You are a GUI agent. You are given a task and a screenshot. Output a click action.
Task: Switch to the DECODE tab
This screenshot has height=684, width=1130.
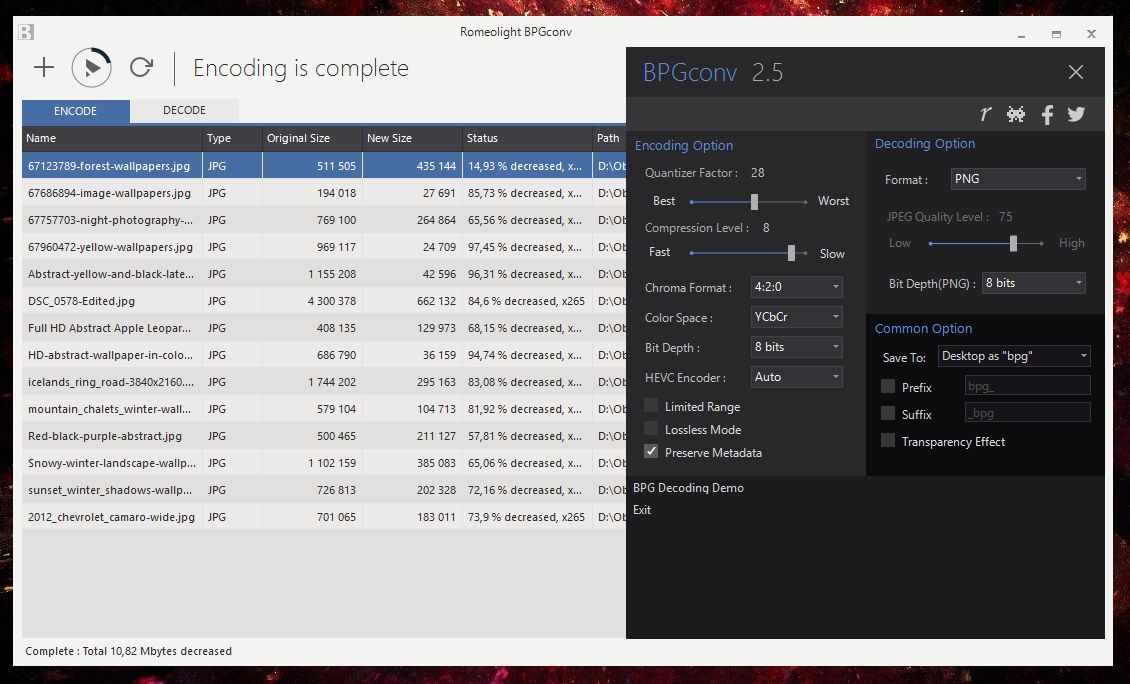pos(184,110)
